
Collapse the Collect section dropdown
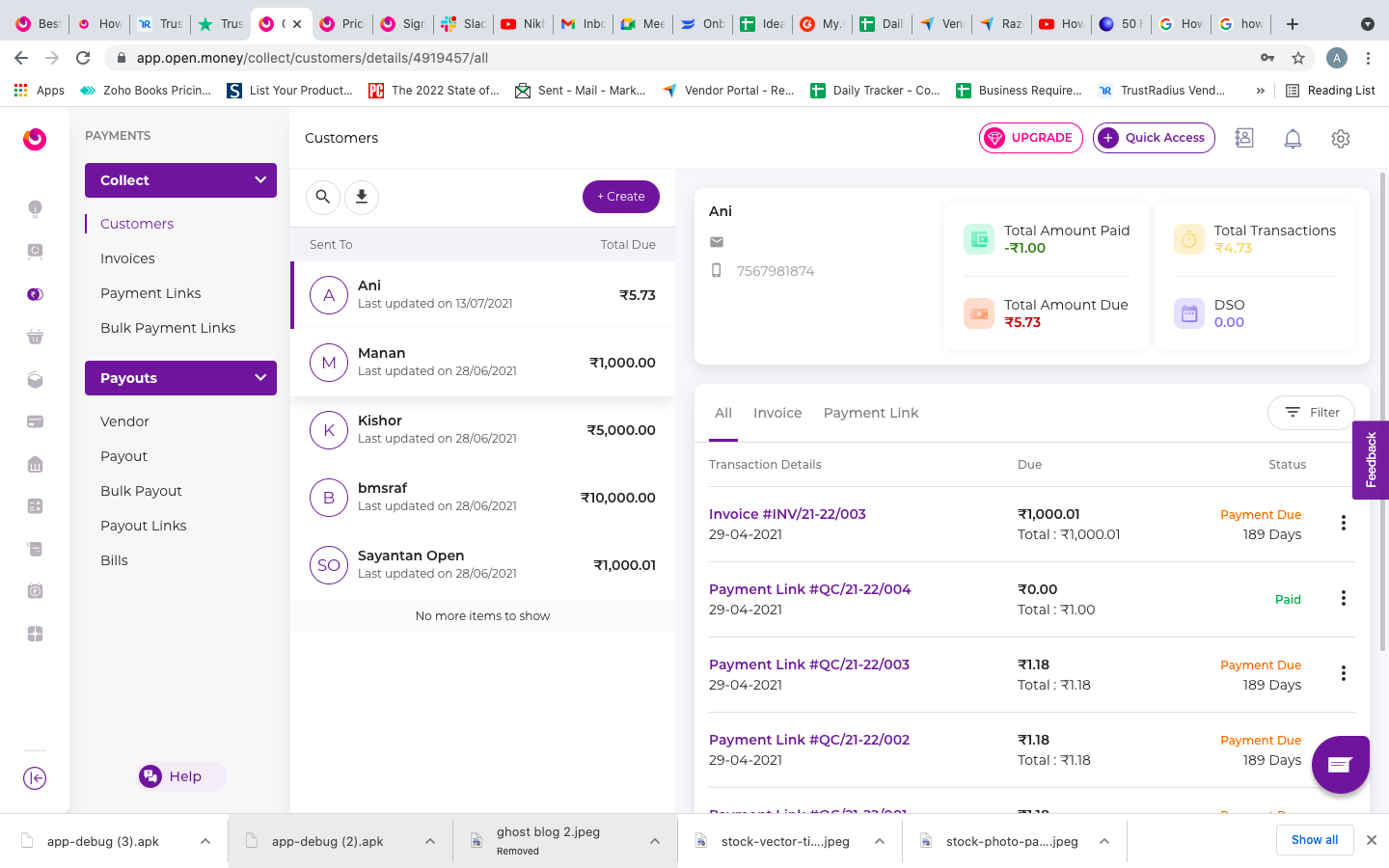[x=260, y=180]
